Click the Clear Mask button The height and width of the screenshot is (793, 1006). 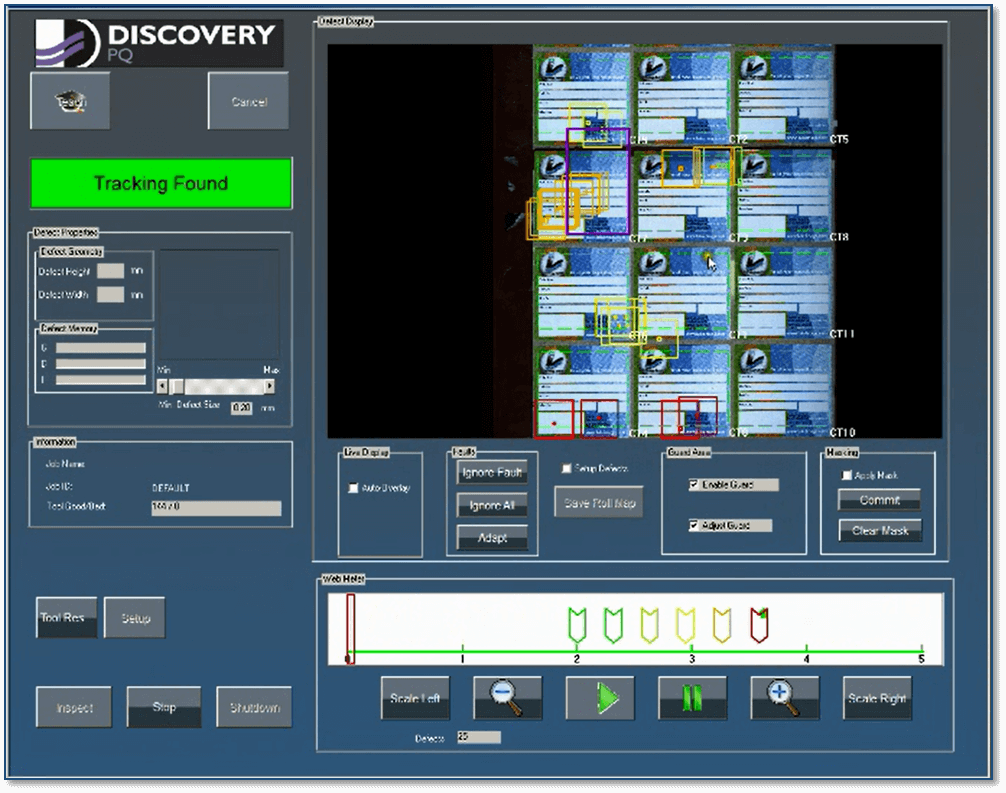(880, 530)
